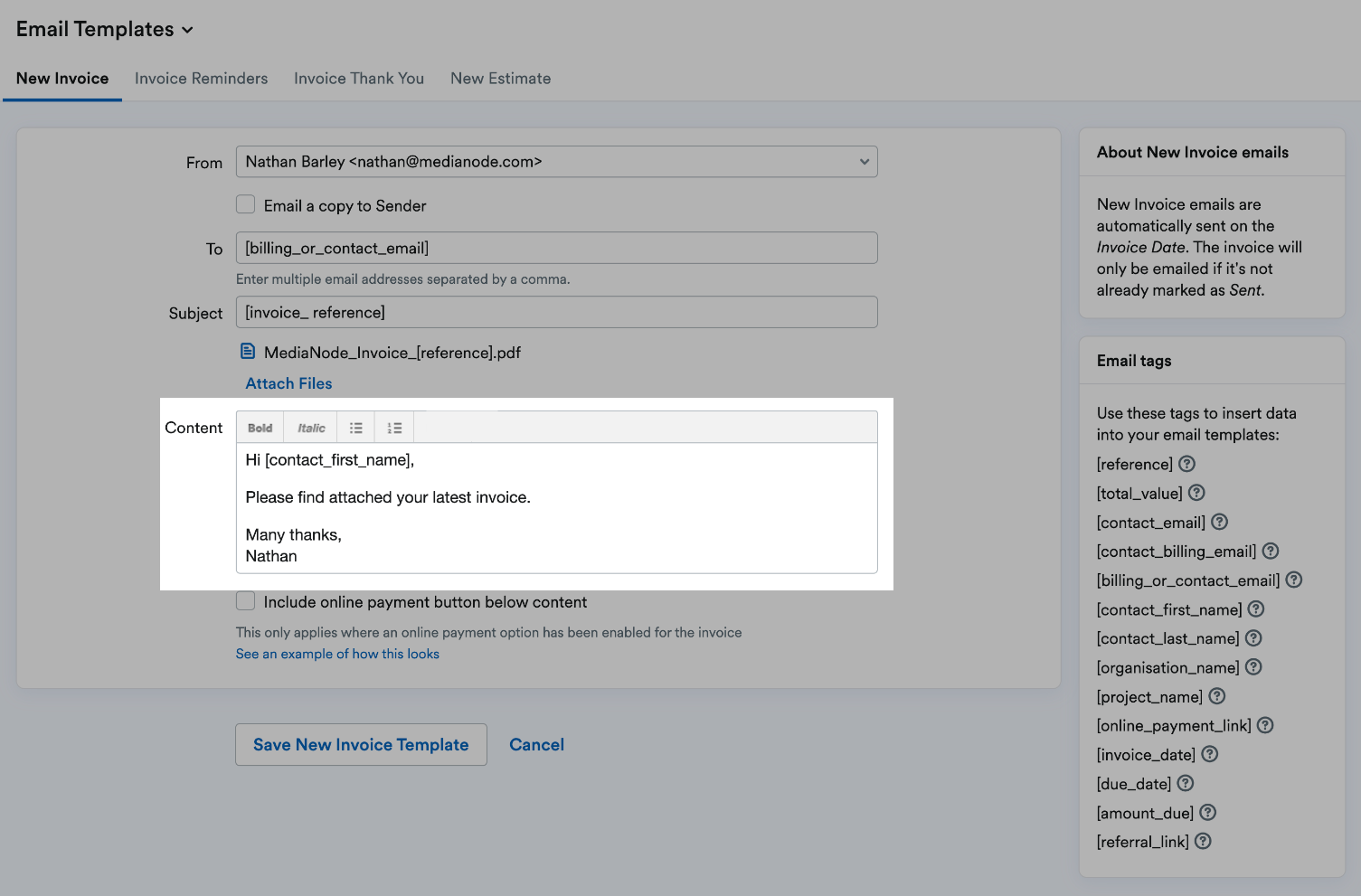Click the Attach Files link
This screenshot has height=896, width=1361.
click(x=288, y=383)
